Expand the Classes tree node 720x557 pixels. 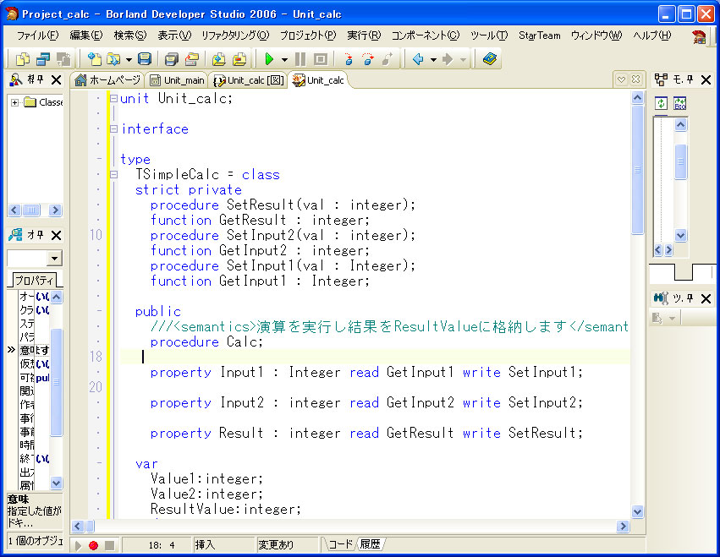15,102
